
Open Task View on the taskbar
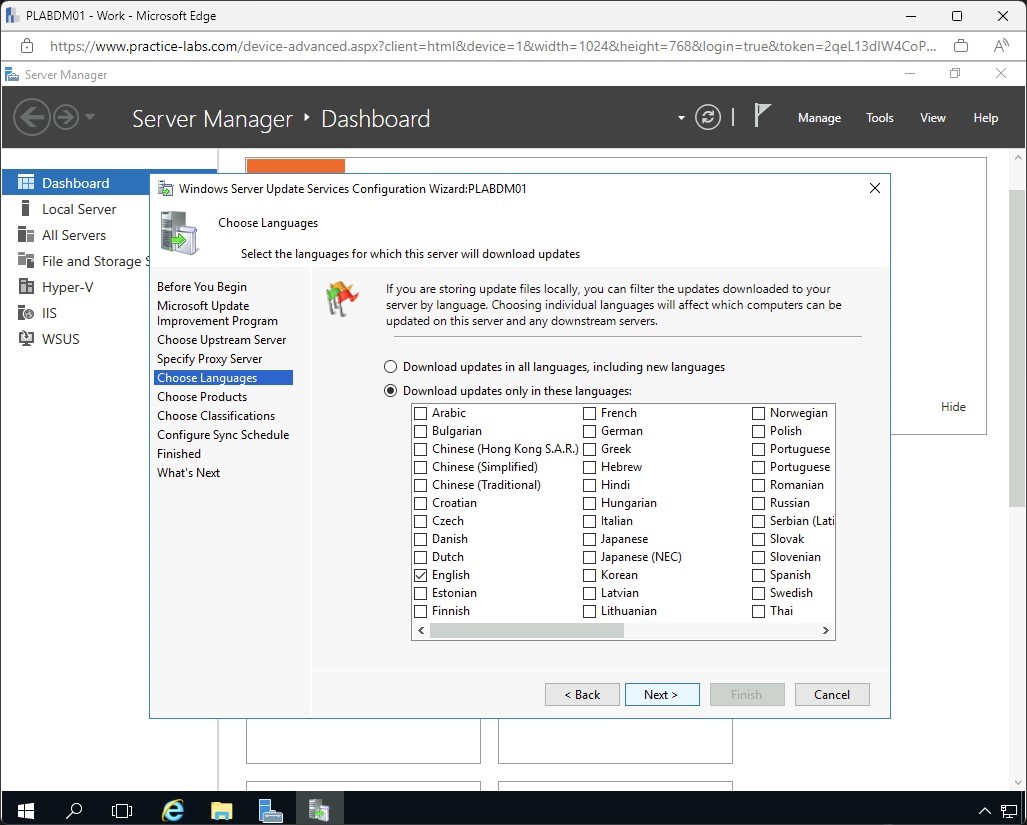(x=122, y=809)
